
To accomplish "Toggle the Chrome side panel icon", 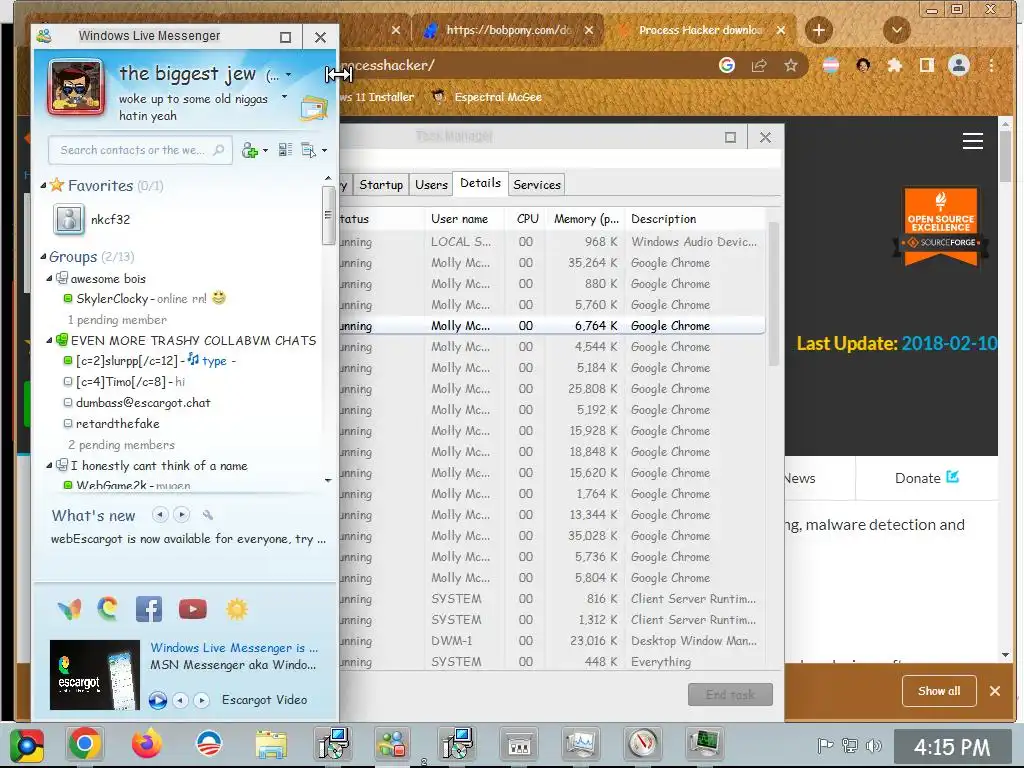I will tap(927, 65).
